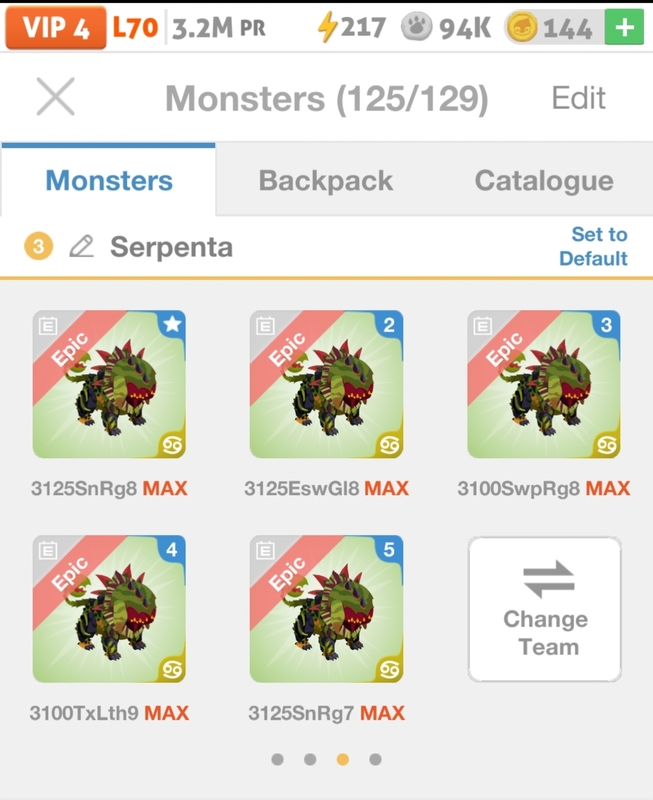Switch to the Catalogue tab
Viewport: 653px width, 800px height.
[544, 181]
